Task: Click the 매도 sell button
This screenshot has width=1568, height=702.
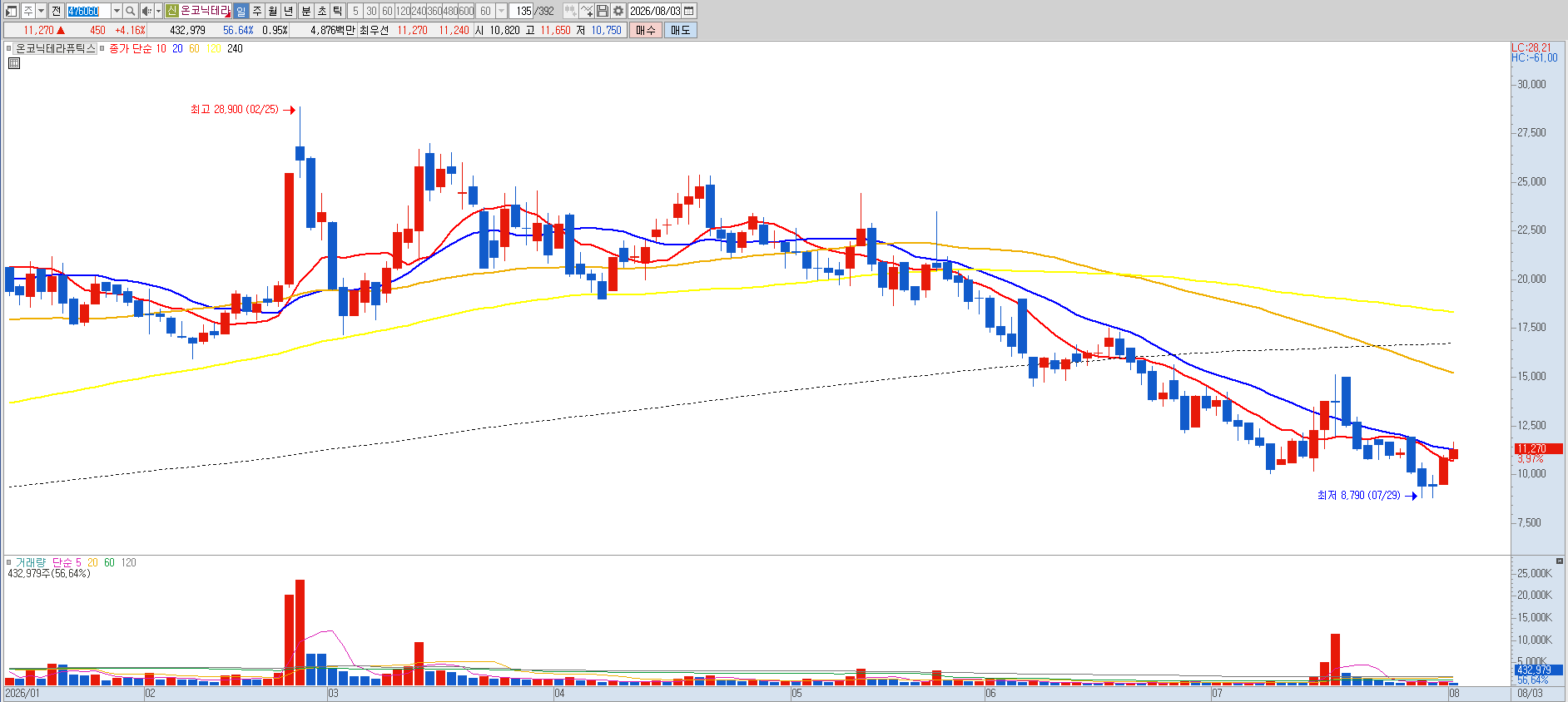Action: tap(681, 30)
